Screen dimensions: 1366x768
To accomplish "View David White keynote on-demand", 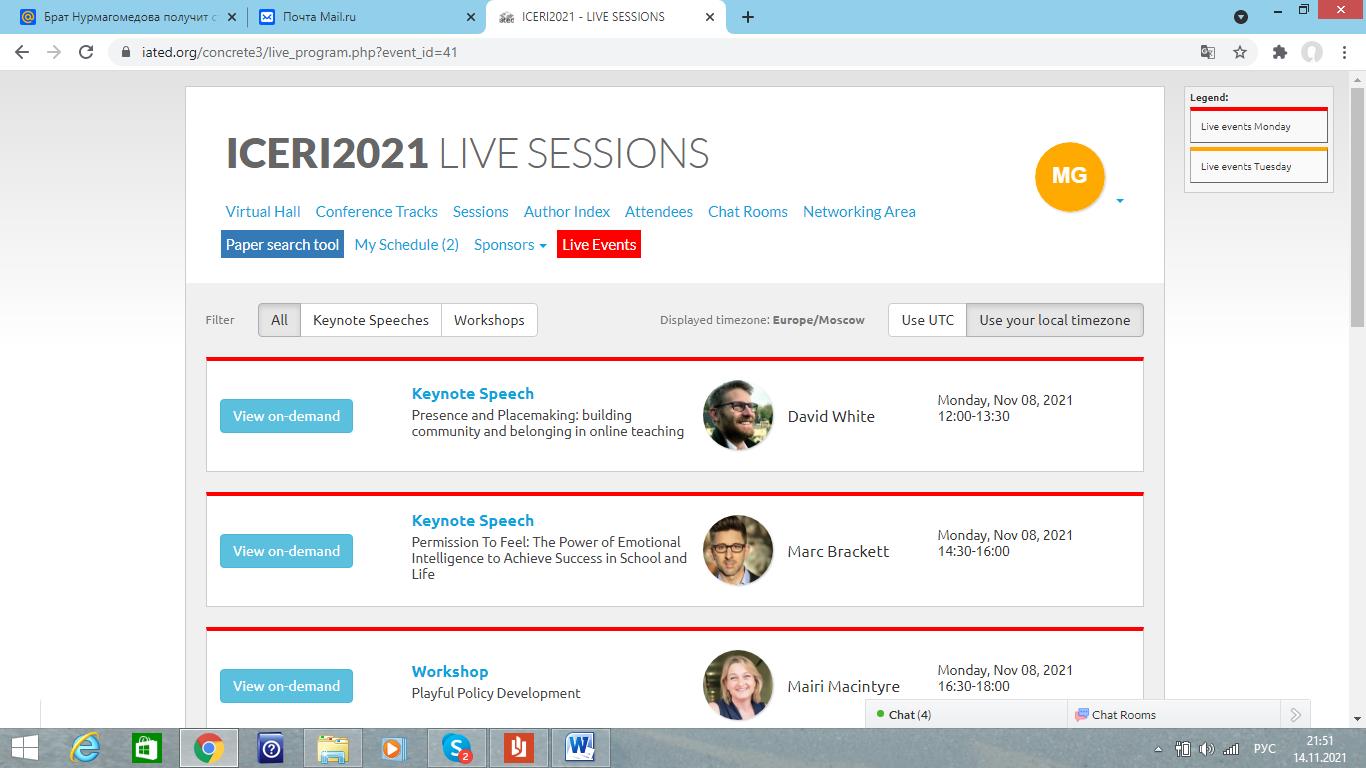I will 286,416.
